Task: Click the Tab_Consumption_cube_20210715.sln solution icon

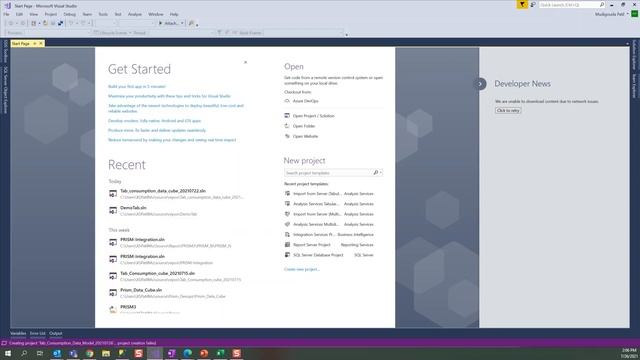Action: (113, 276)
